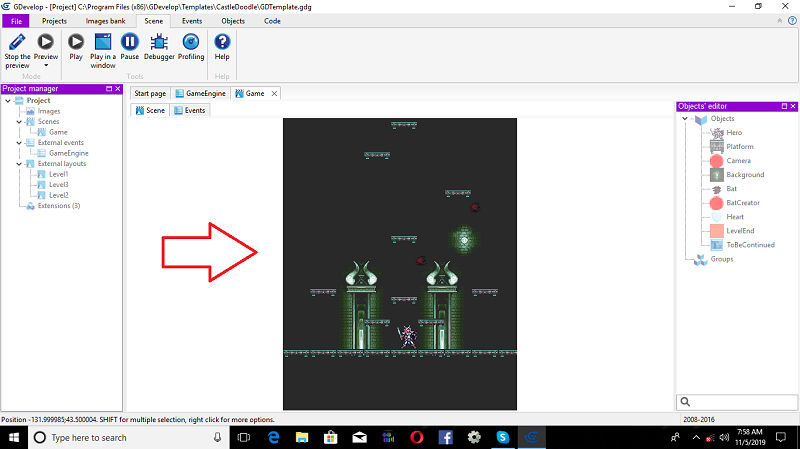Switch to the GameEngine editor tab
The height and width of the screenshot is (449, 800).
200,93
